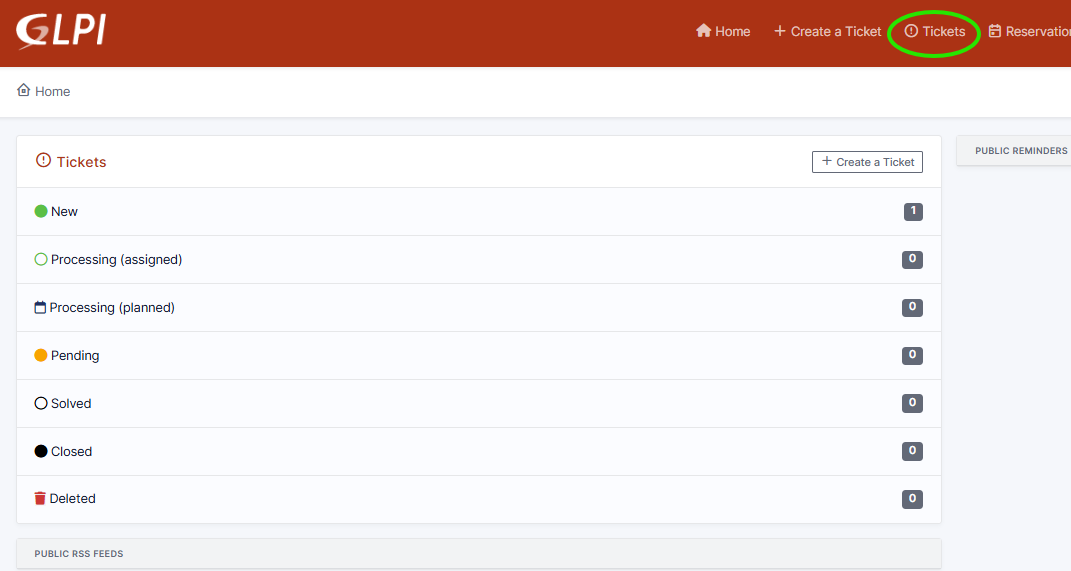Click the black Closed status icon
The height and width of the screenshot is (571, 1071).
pyautogui.click(x=41, y=451)
